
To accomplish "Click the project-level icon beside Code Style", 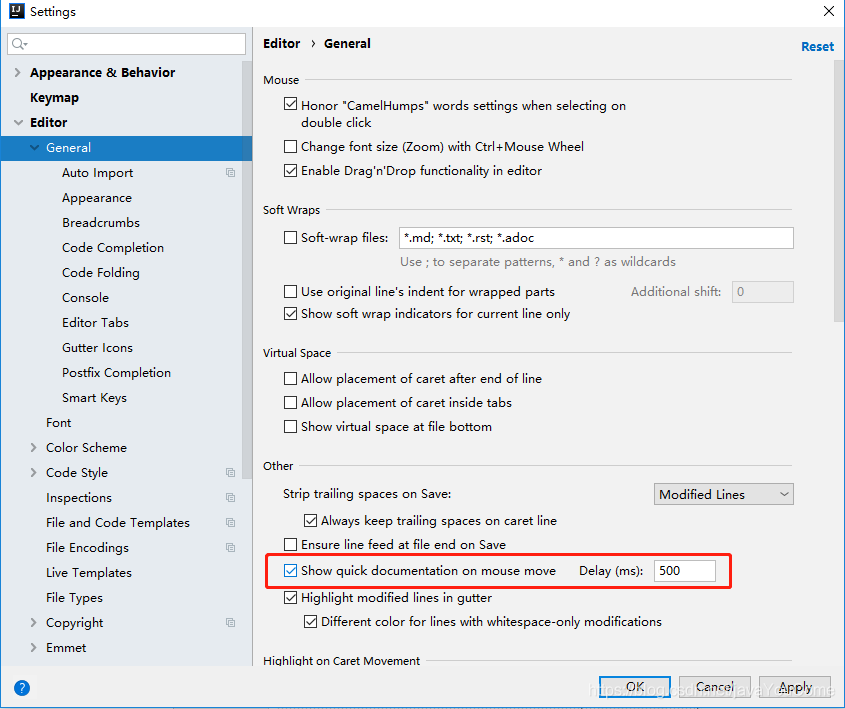I will click(x=231, y=473).
